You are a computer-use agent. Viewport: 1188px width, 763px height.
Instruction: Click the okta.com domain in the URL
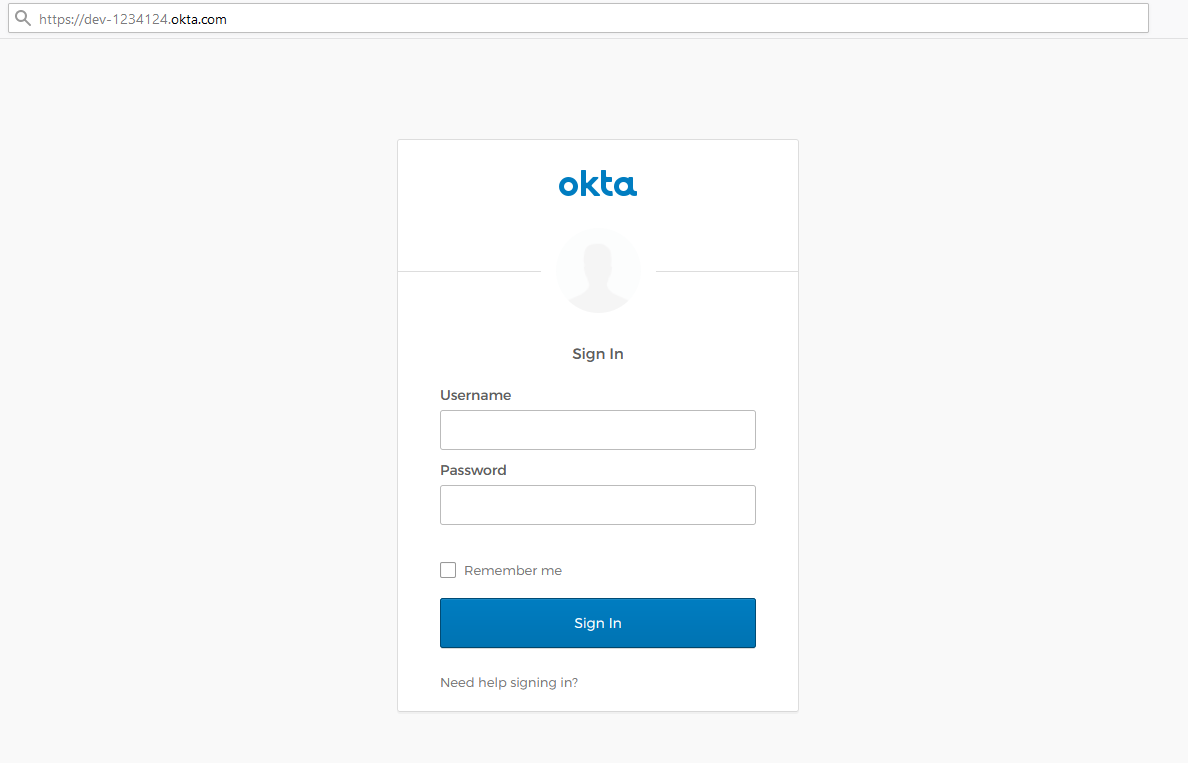tap(199, 19)
